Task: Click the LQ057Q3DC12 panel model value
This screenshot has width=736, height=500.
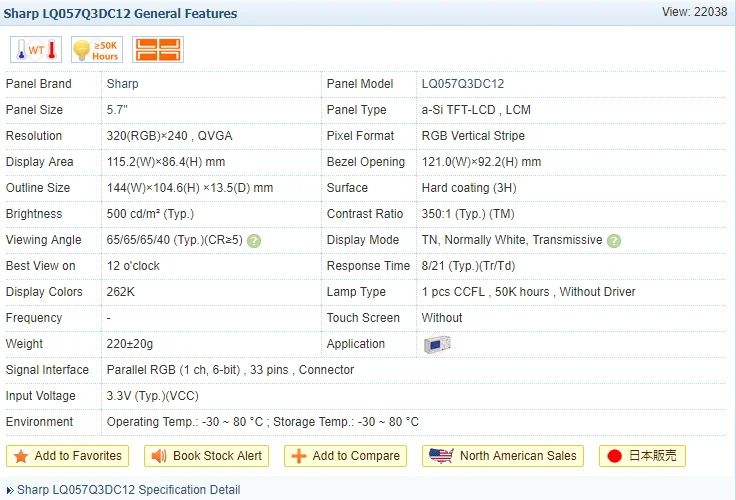Action: pos(463,84)
